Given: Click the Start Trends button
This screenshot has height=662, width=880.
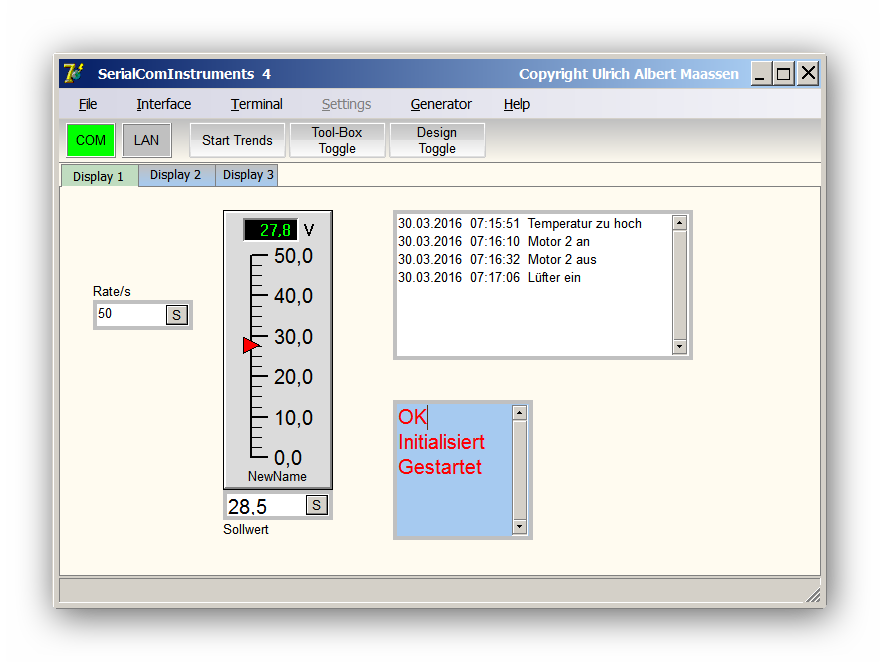Looking at the screenshot, I should point(237,140).
